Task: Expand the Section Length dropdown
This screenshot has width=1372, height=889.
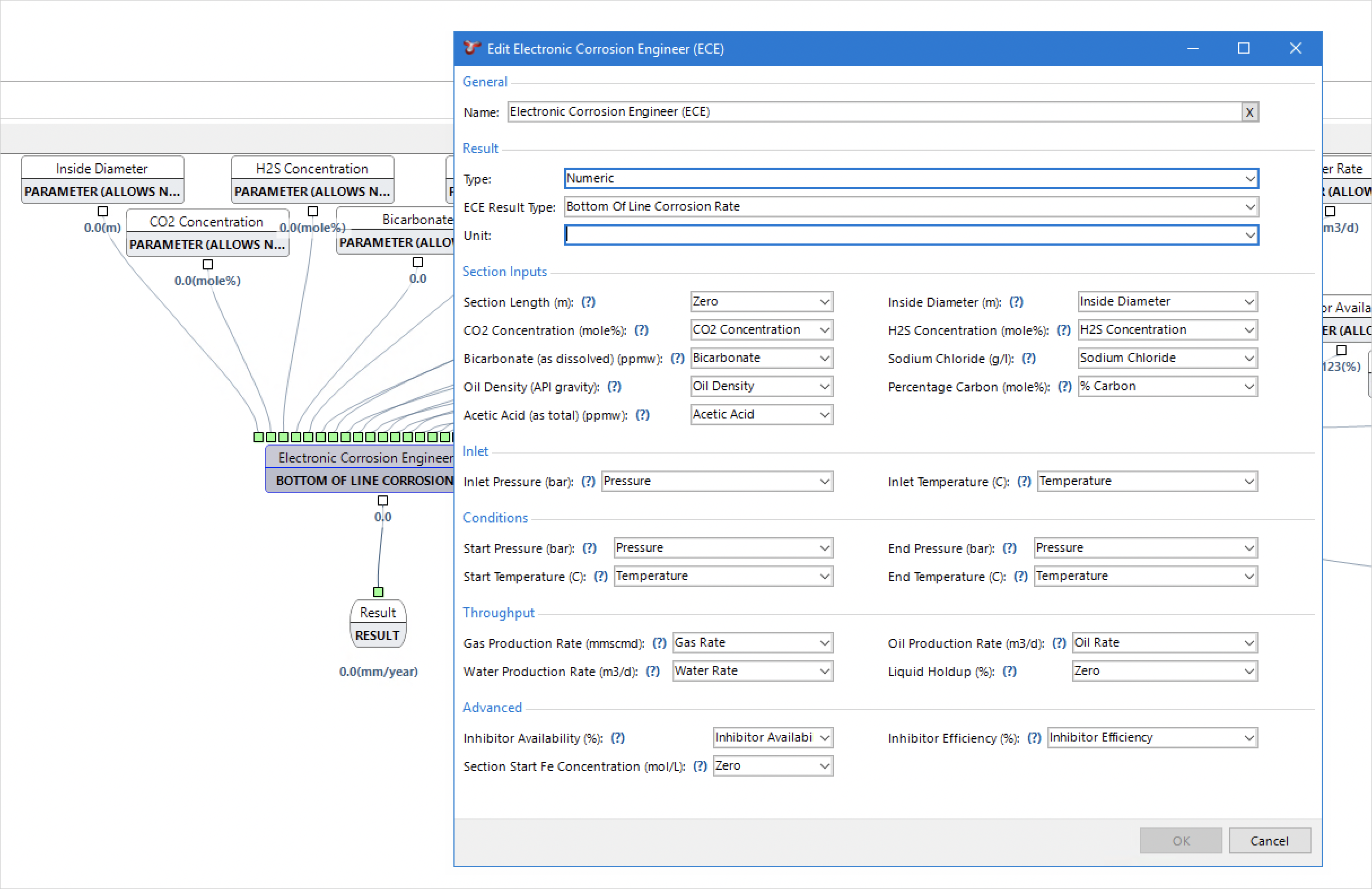Action: point(824,302)
